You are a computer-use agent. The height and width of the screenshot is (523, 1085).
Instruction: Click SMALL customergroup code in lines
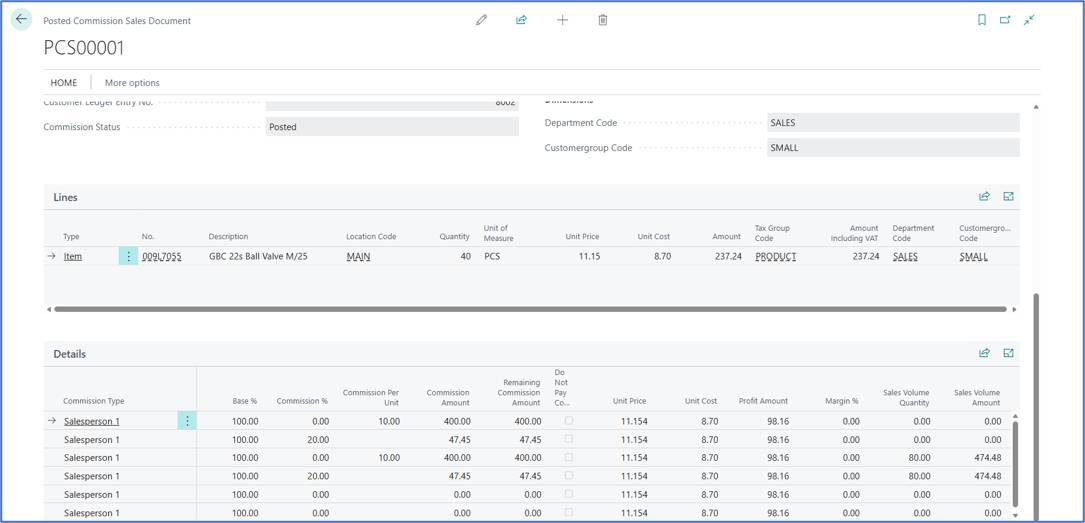(974, 256)
